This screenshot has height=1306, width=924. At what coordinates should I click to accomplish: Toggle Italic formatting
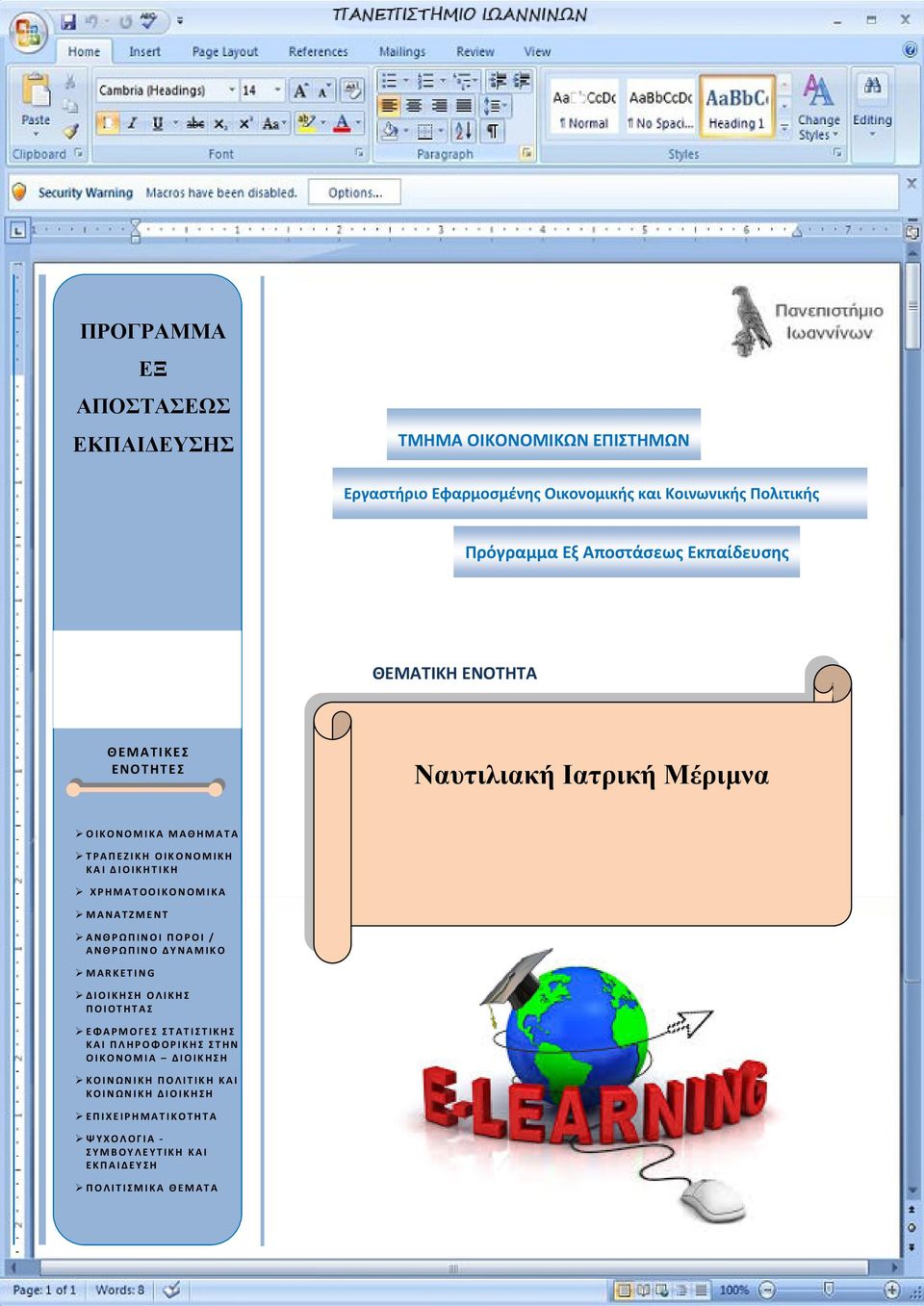coord(132,123)
